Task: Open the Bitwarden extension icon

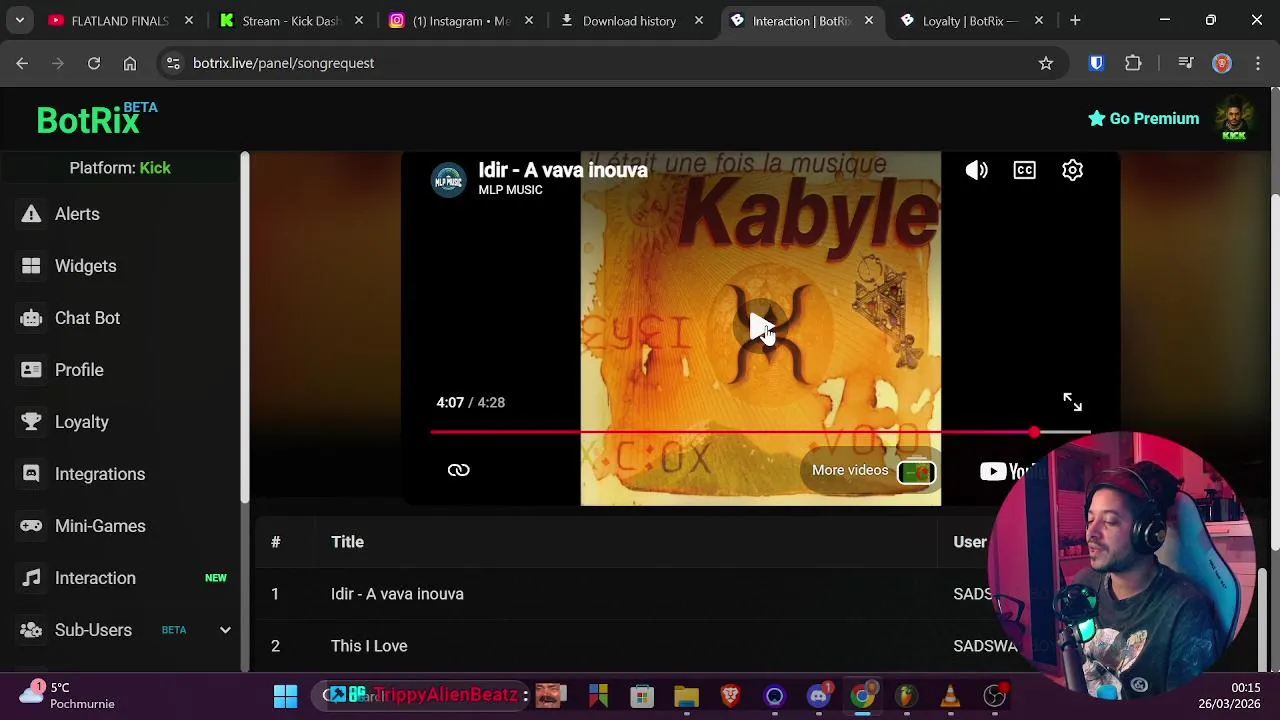Action: coord(1096,63)
